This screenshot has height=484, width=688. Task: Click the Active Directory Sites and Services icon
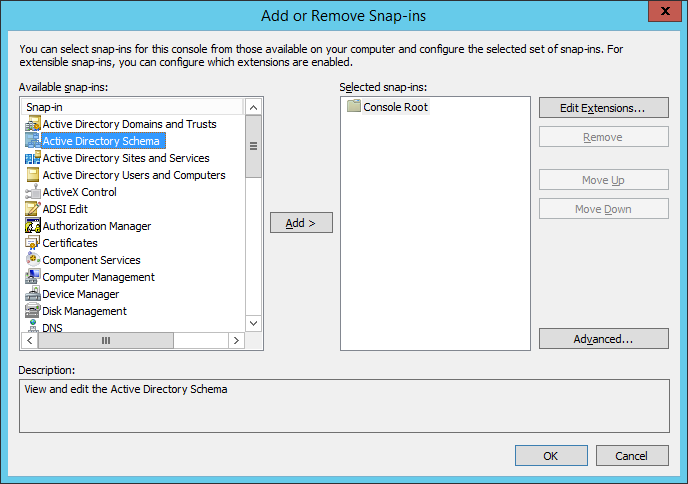(33, 158)
